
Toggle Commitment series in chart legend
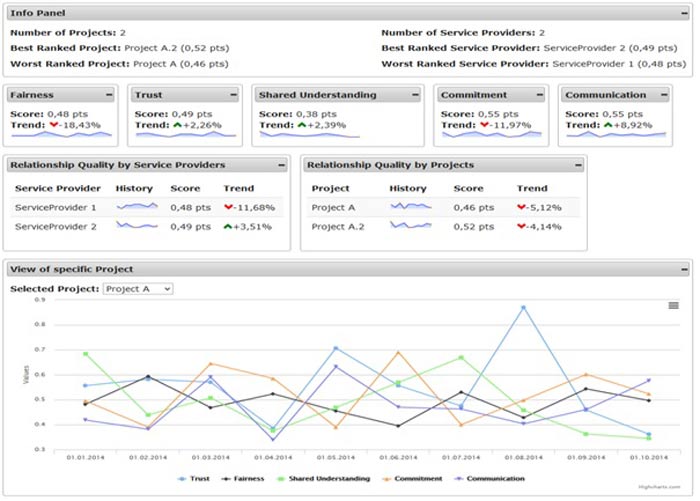tap(413, 479)
